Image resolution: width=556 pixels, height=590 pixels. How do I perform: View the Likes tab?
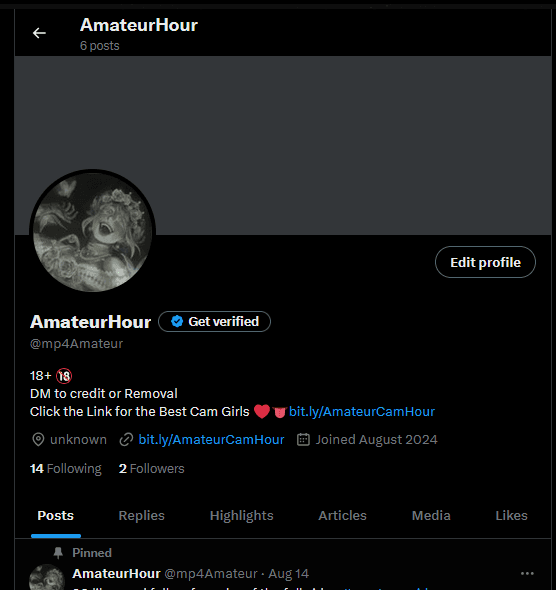(511, 515)
